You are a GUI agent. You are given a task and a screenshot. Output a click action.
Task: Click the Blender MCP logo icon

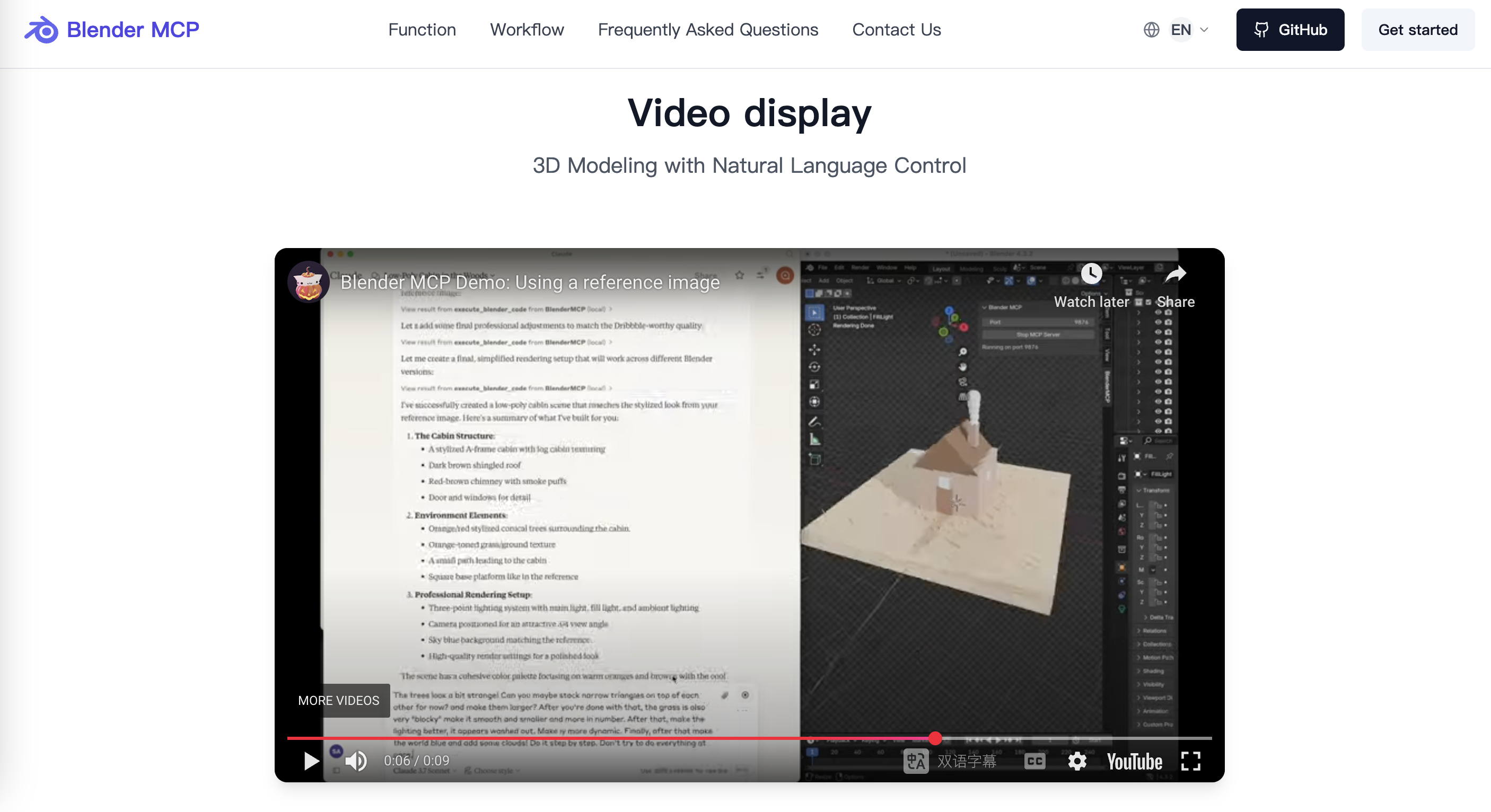point(41,30)
